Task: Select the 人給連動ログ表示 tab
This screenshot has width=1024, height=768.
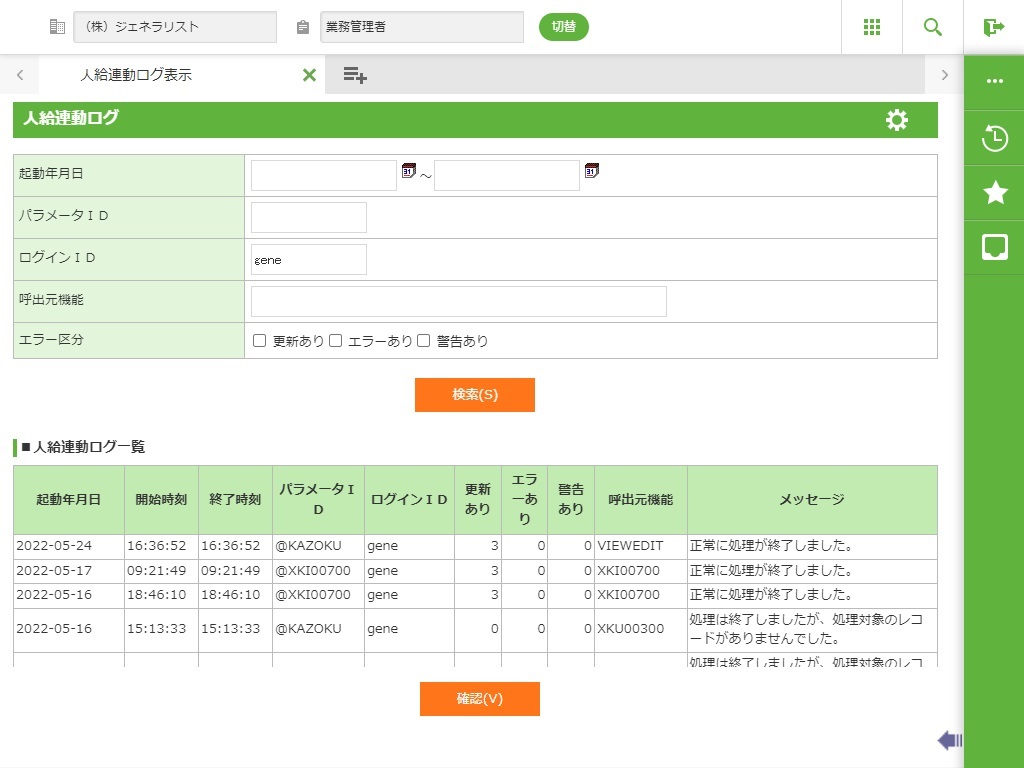Action: click(x=136, y=75)
